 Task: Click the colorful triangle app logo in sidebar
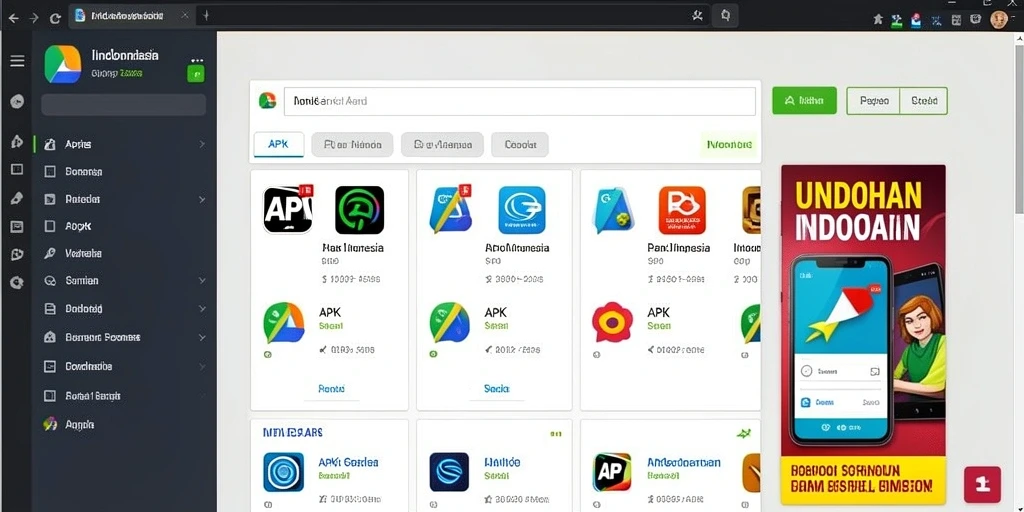click(63, 64)
